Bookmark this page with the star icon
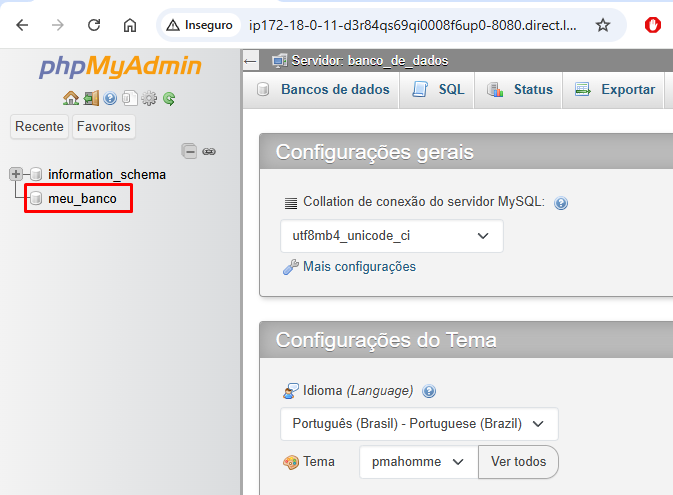 click(x=603, y=25)
